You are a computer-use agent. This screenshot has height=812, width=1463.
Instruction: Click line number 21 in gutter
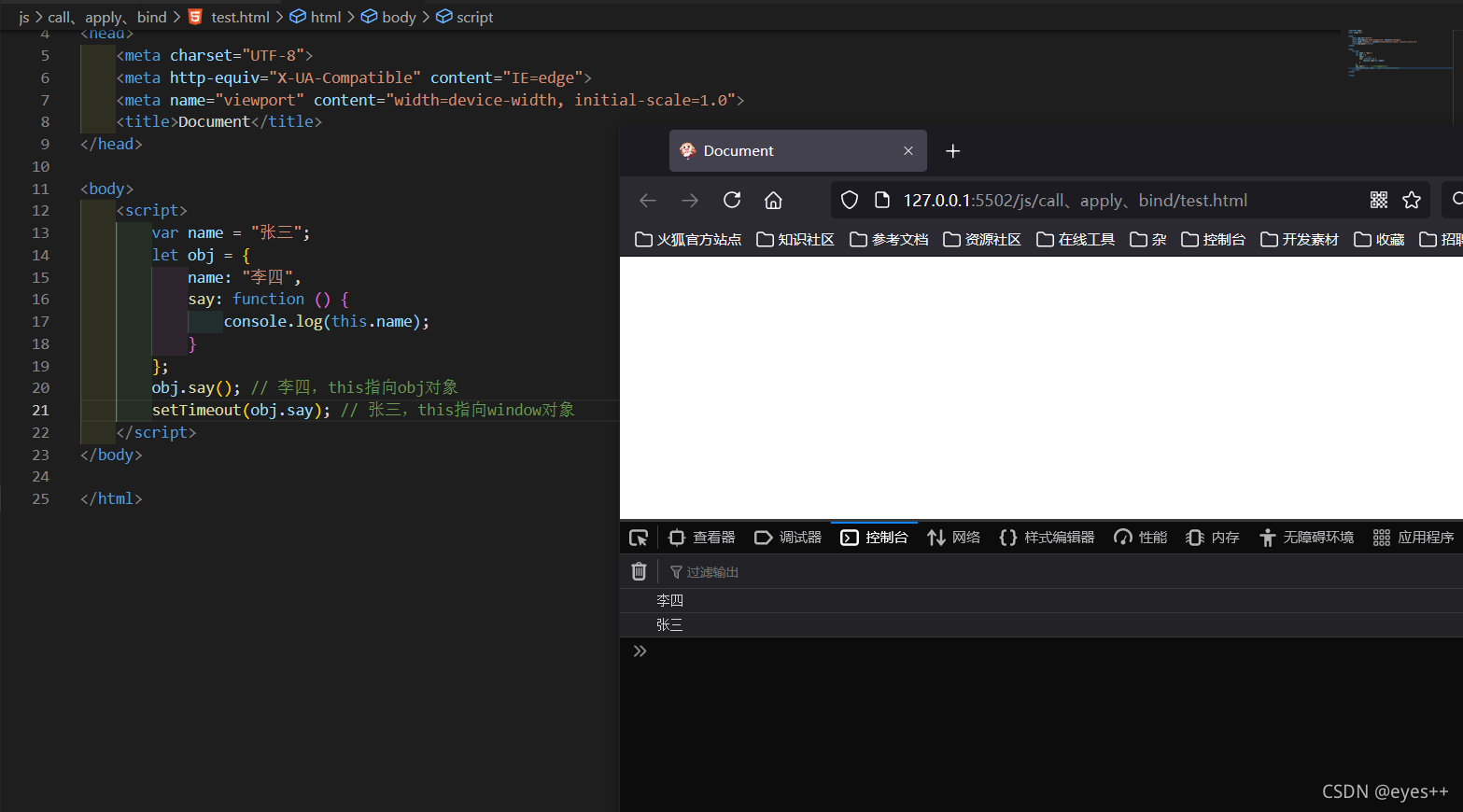pos(40,411)
